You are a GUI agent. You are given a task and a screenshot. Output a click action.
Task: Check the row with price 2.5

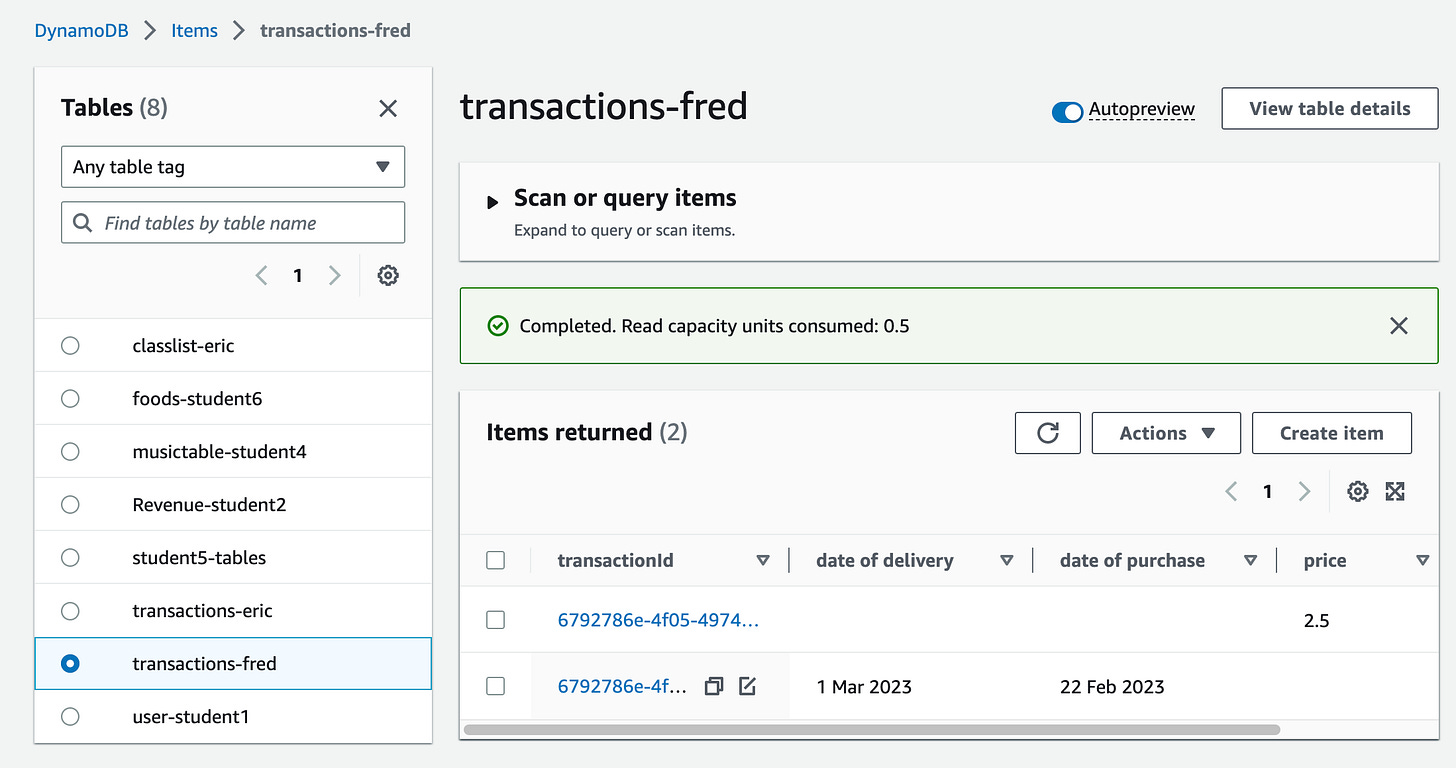[x=495, y=620]
